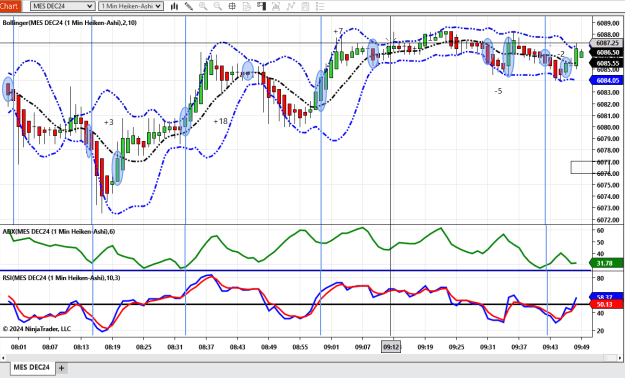Image resolution: width=625 pixels, height=378 pixels.
Task: Click the 08:01 time axis label
Action: [x=18, y=347]
